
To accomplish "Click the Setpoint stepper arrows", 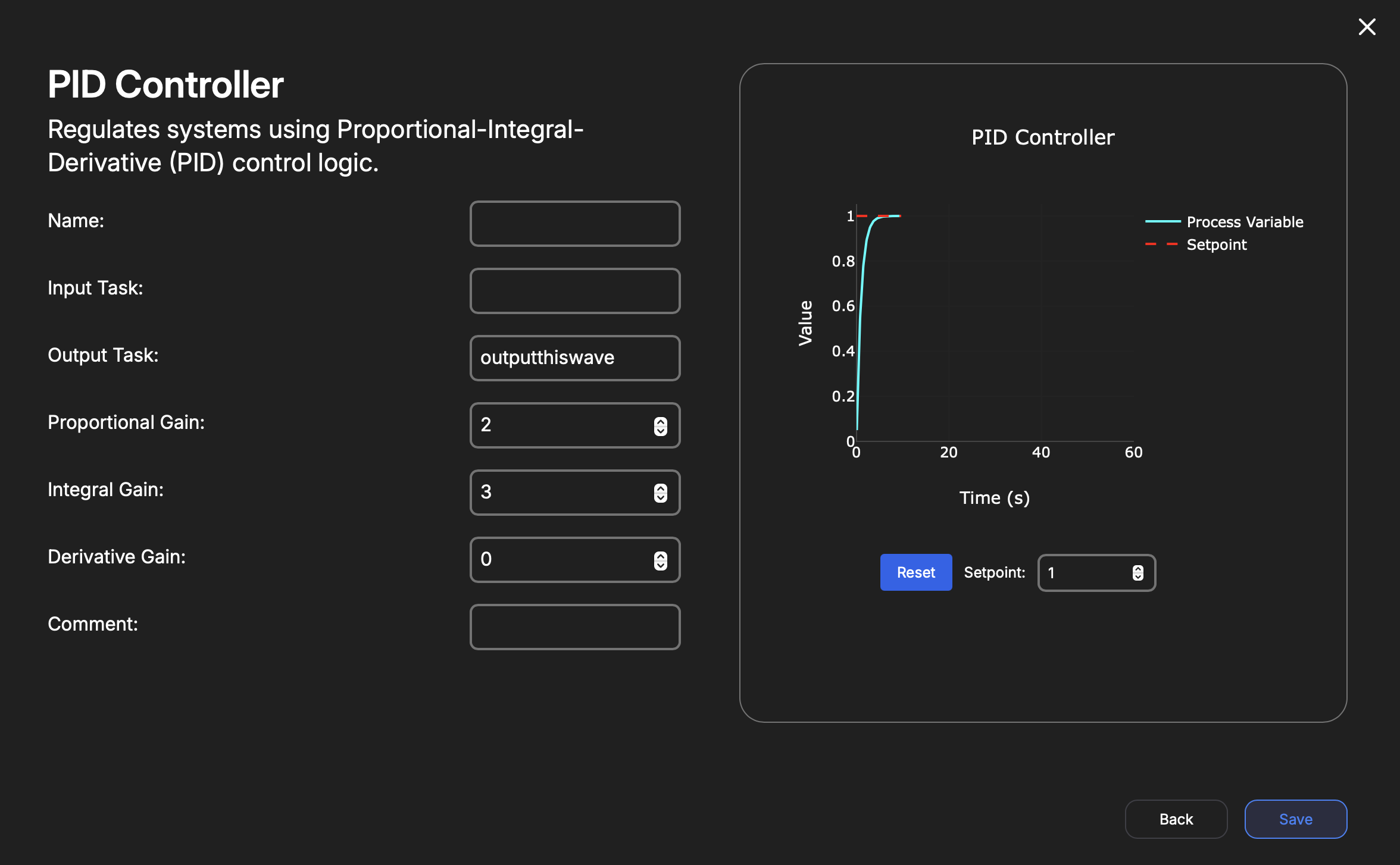I will (1137, 573).
